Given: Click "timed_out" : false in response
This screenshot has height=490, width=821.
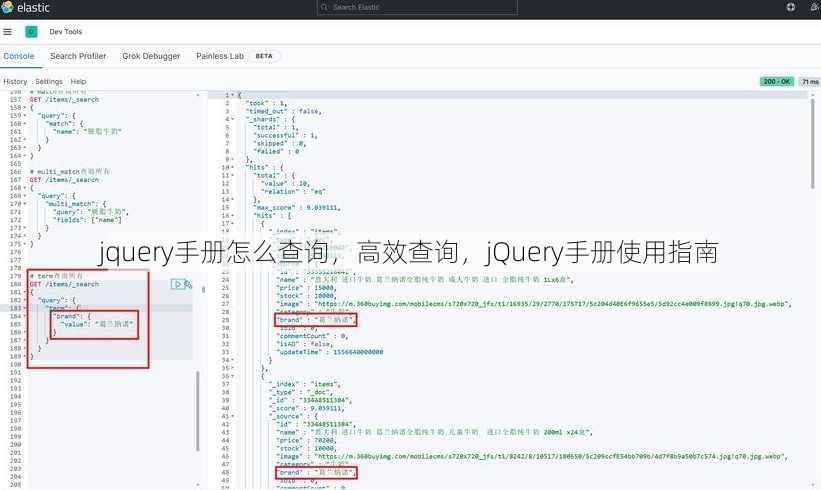Looking at the screenshot, I should coord(284,112).
